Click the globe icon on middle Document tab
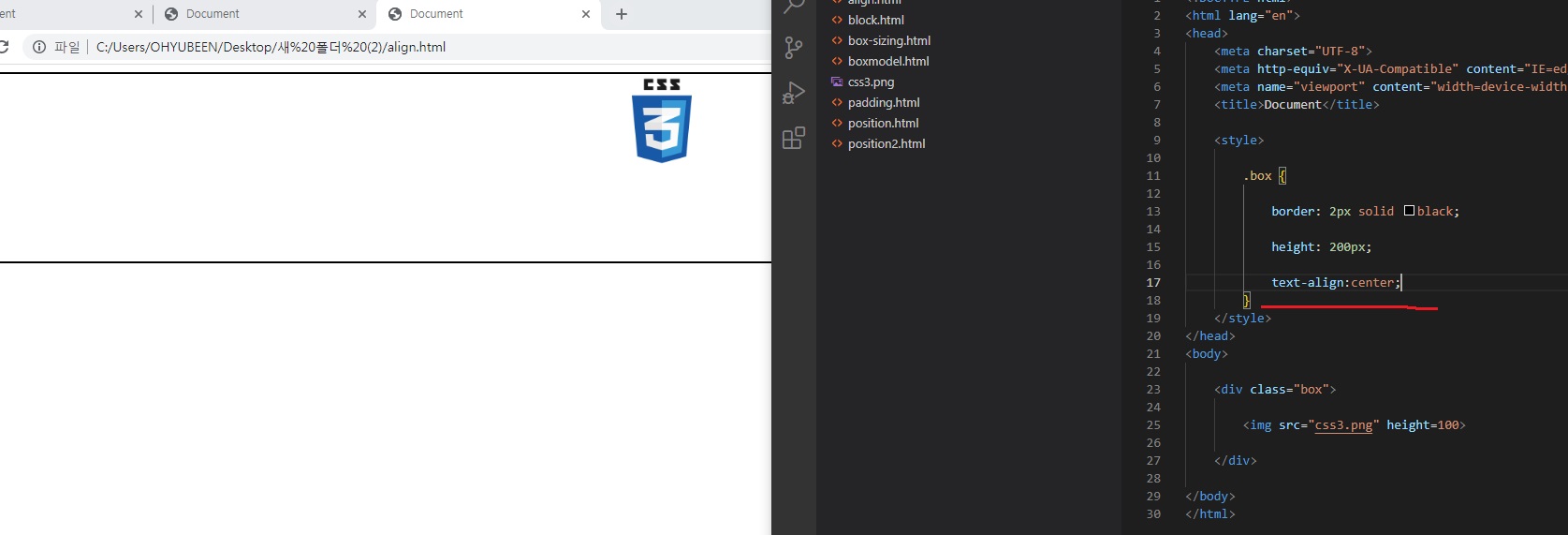 pos(171,14)
